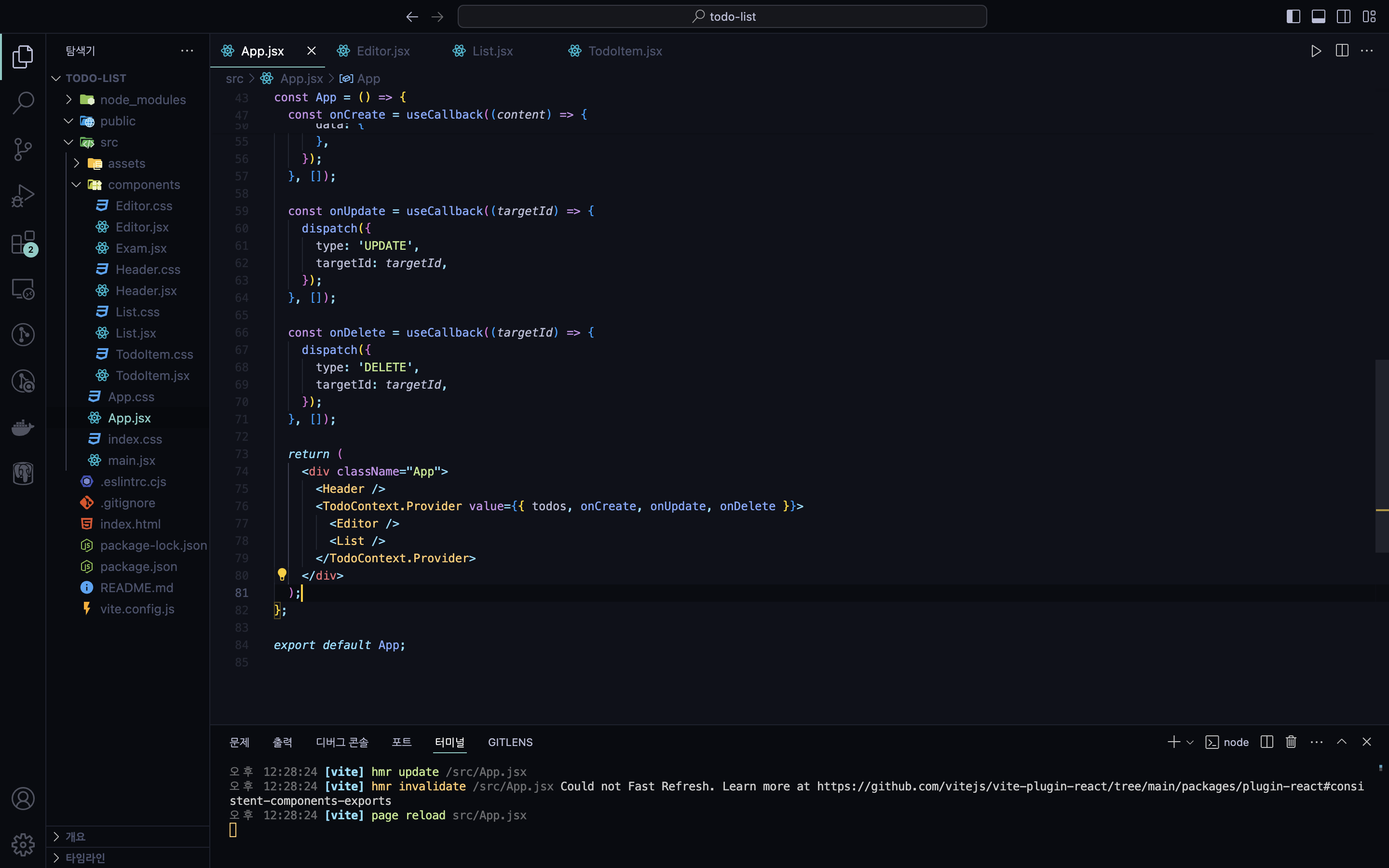The width and height of the screenshot is (1389, 868).
Task: Switch to the Editor.jsx tab
Action: tap(382, 51)
